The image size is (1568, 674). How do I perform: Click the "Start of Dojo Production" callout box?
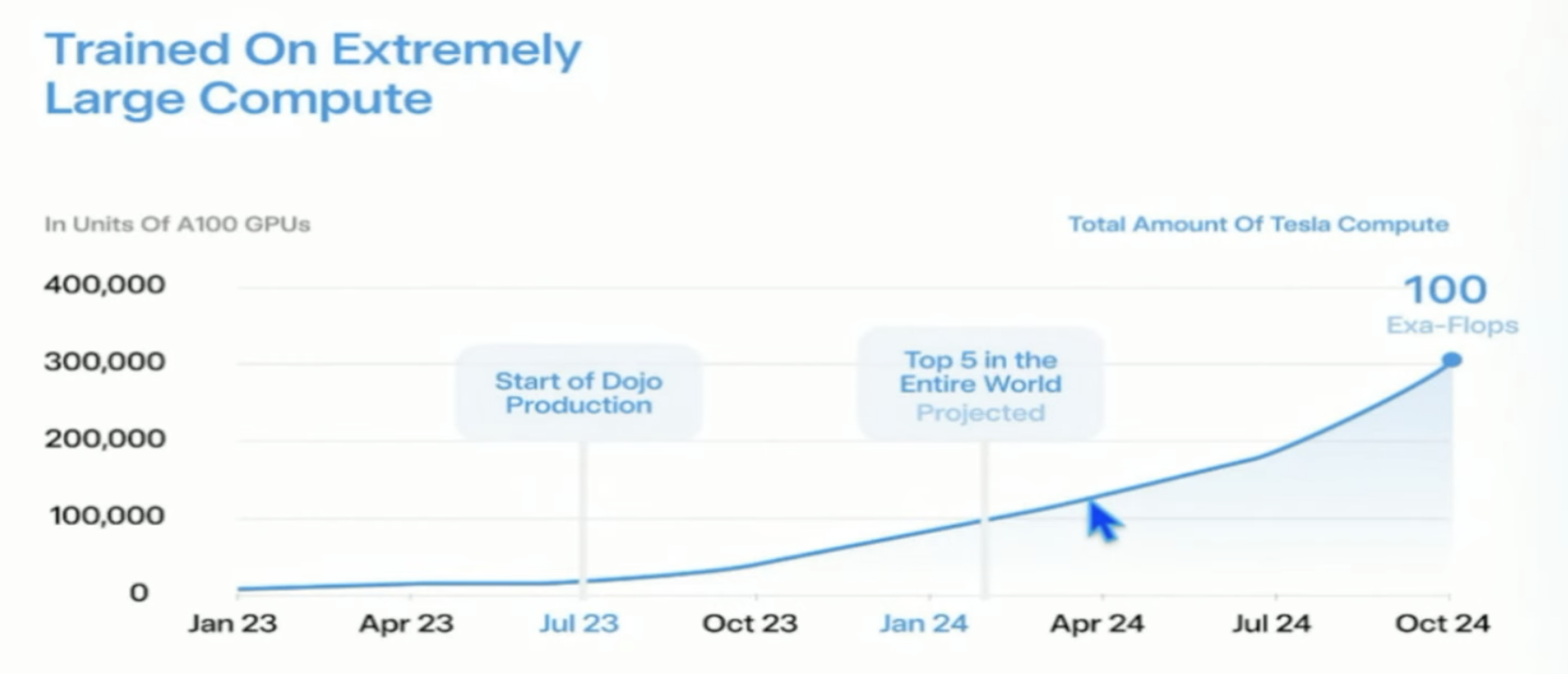point(579,393)
